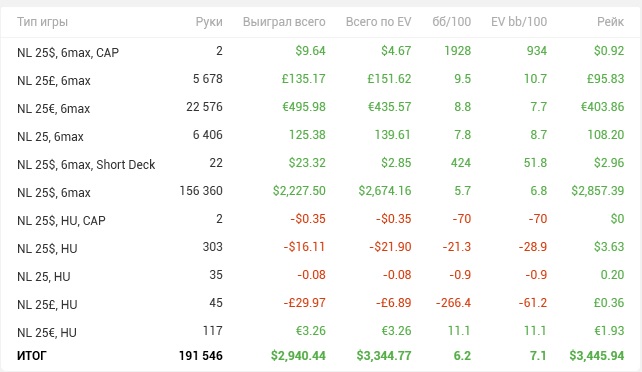The image size is (642, 372).
Task: Click the ИТОГ totals row label
Action: coord(32,356)
